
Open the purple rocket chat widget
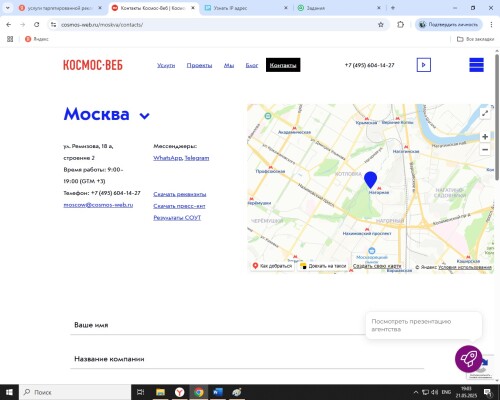tap(468, 359)
